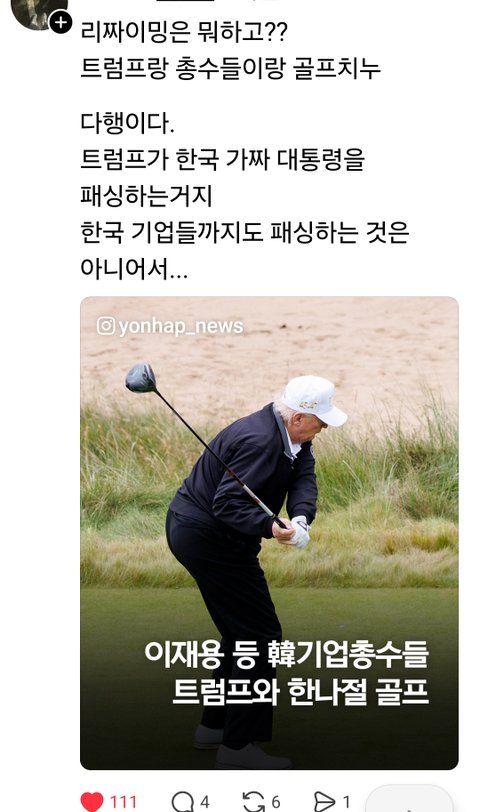This screenshot has height=812, width=480.
Task: Tap the floating rounded button at bottom right
Action: point(409,799)
